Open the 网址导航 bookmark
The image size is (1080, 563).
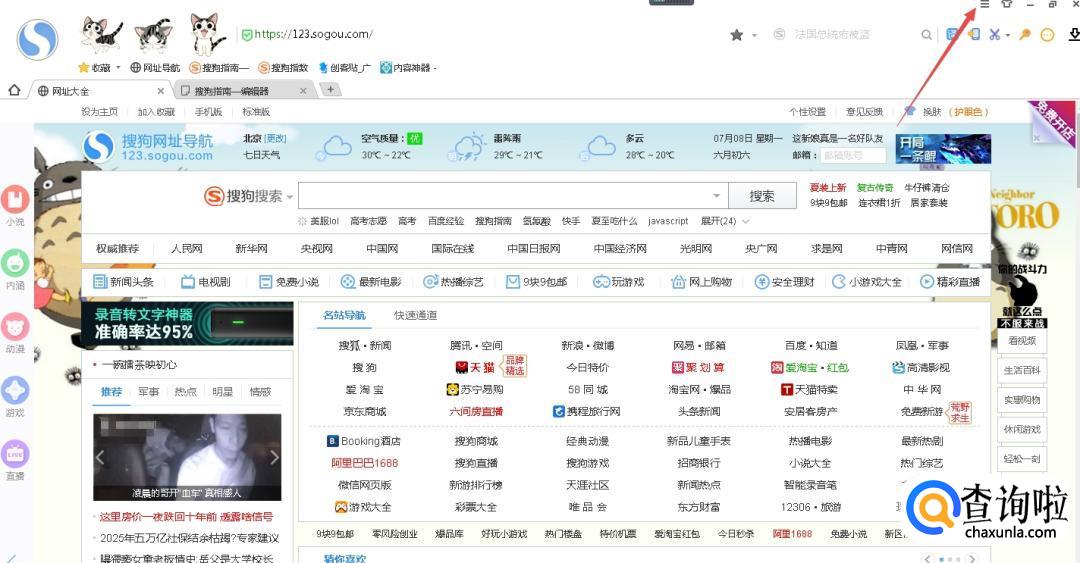(155, 68)
